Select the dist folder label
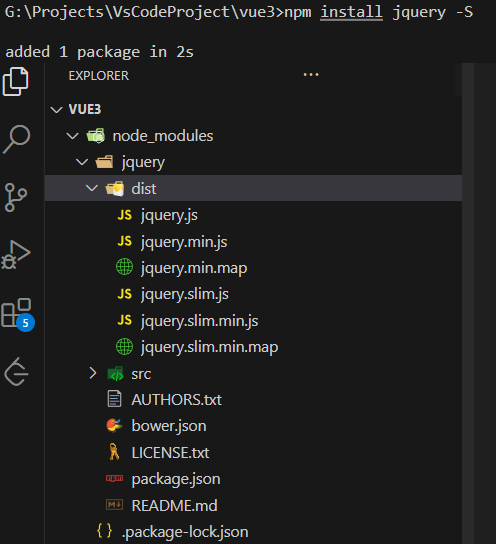The image size is (496, 544). tap(144, 189)
